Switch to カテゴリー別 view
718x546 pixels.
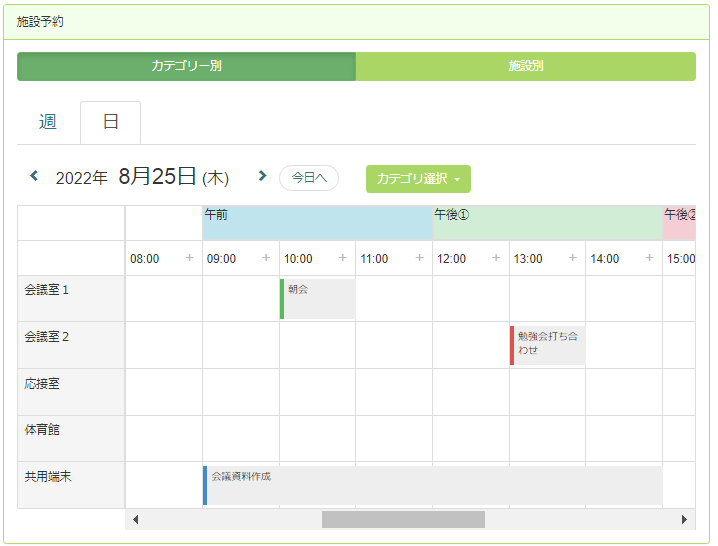coord(186,67)
